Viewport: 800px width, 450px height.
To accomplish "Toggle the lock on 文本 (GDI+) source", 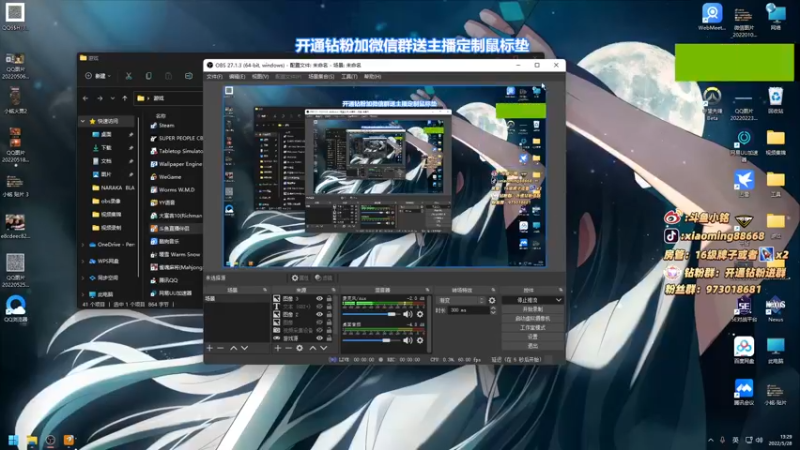I will (x=329, y=307).
